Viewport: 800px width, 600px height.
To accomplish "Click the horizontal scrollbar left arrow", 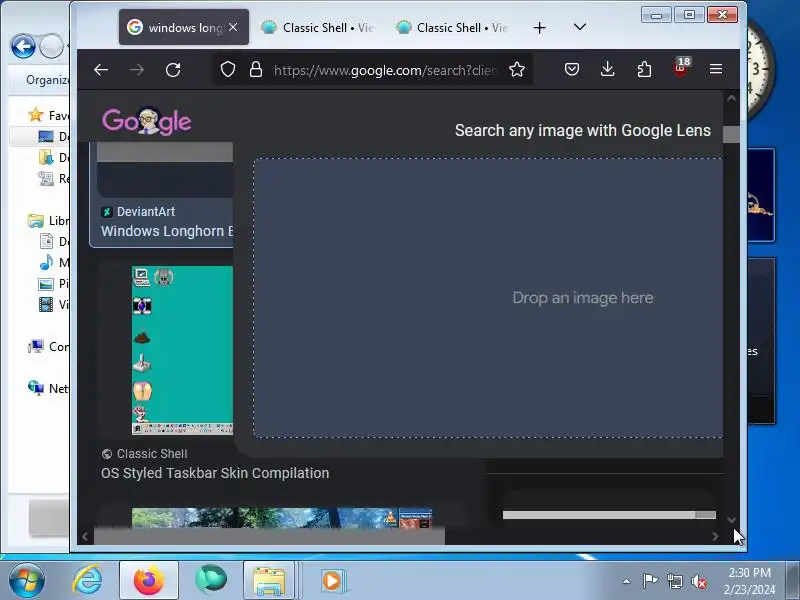I will tap(85, 536).
